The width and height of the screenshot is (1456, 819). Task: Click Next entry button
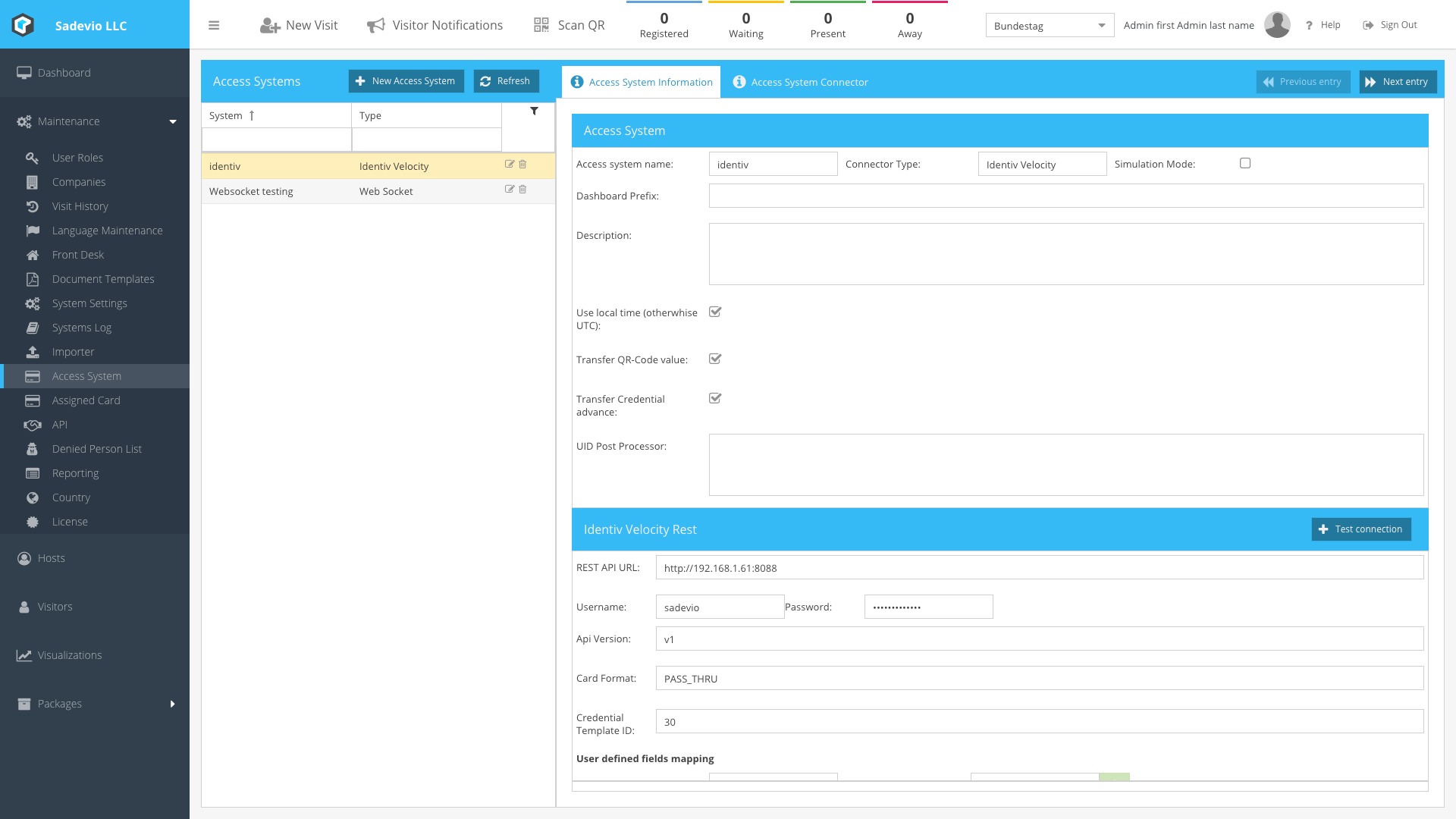1397,82
